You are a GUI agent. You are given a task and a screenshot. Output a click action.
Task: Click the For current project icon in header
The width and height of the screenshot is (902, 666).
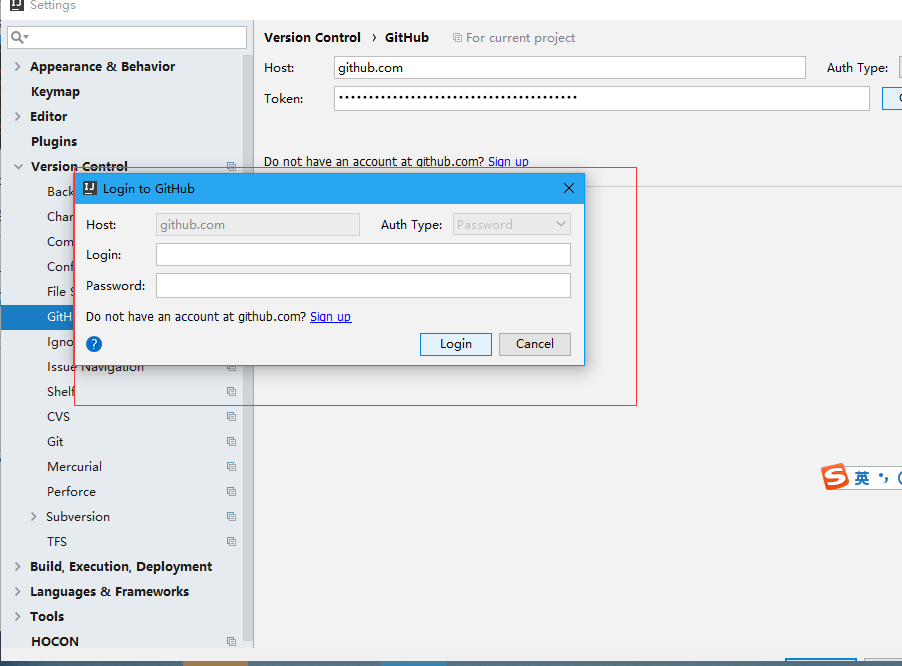(457, 38)
